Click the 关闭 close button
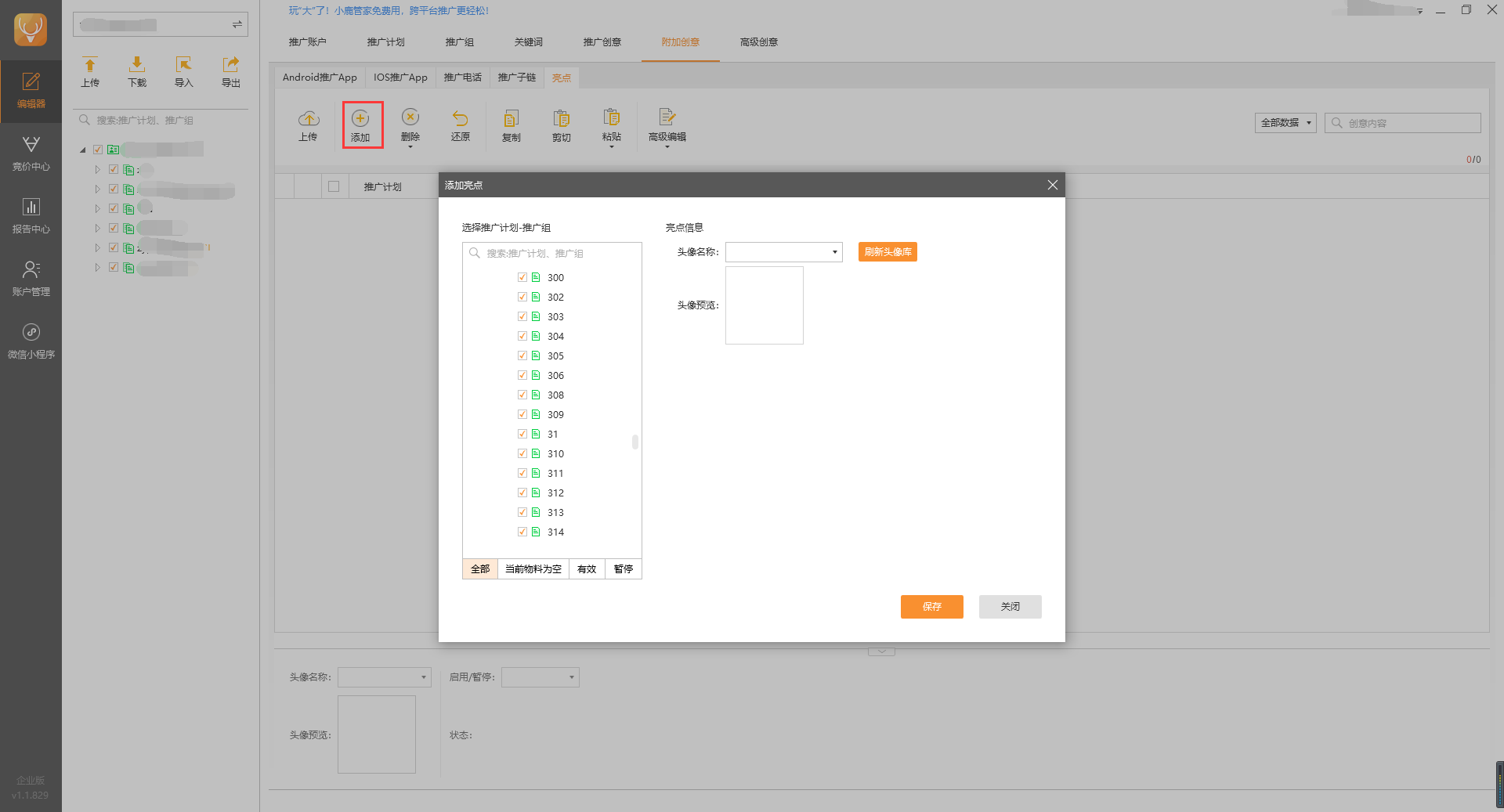Screen dimensions: 1504x812 1010,607
